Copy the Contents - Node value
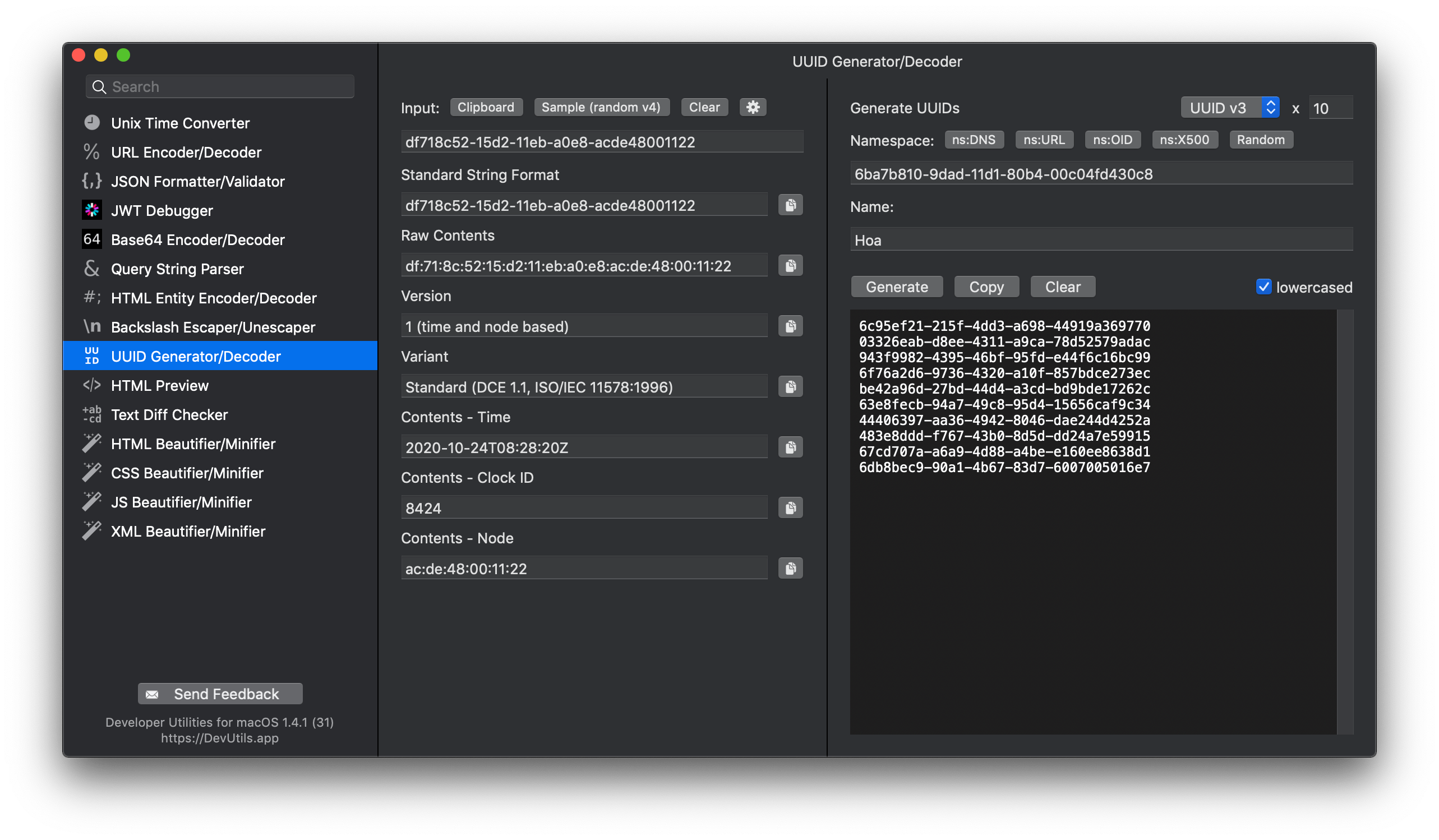The height and width of the screenshot is (840, 1439). (790, 568)
